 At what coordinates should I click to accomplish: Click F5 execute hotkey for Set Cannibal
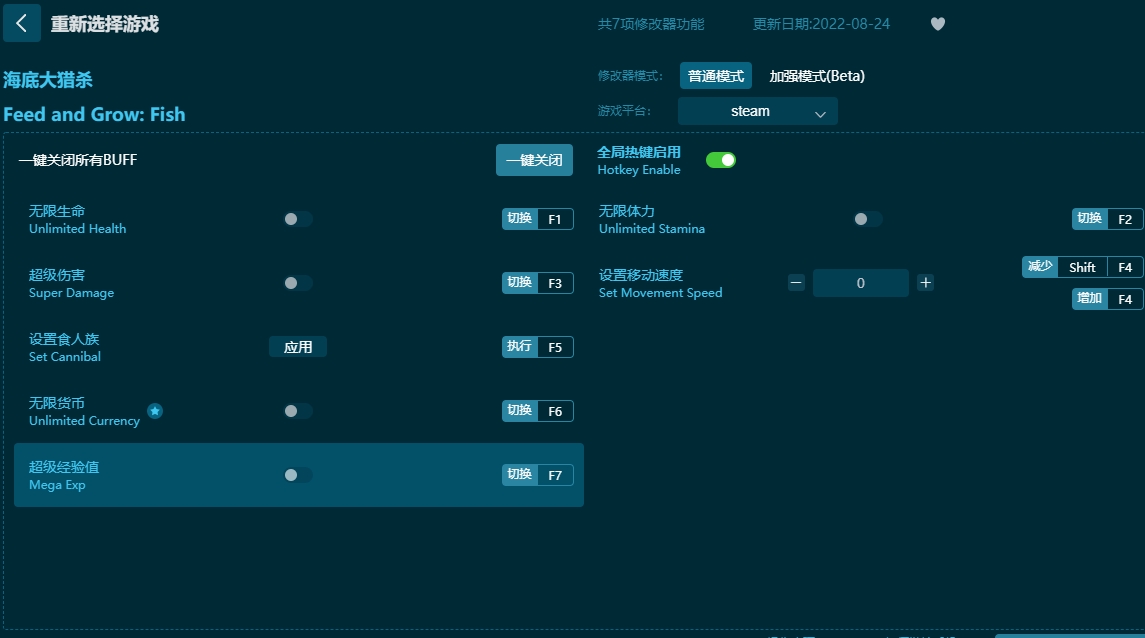coord(537,347)
